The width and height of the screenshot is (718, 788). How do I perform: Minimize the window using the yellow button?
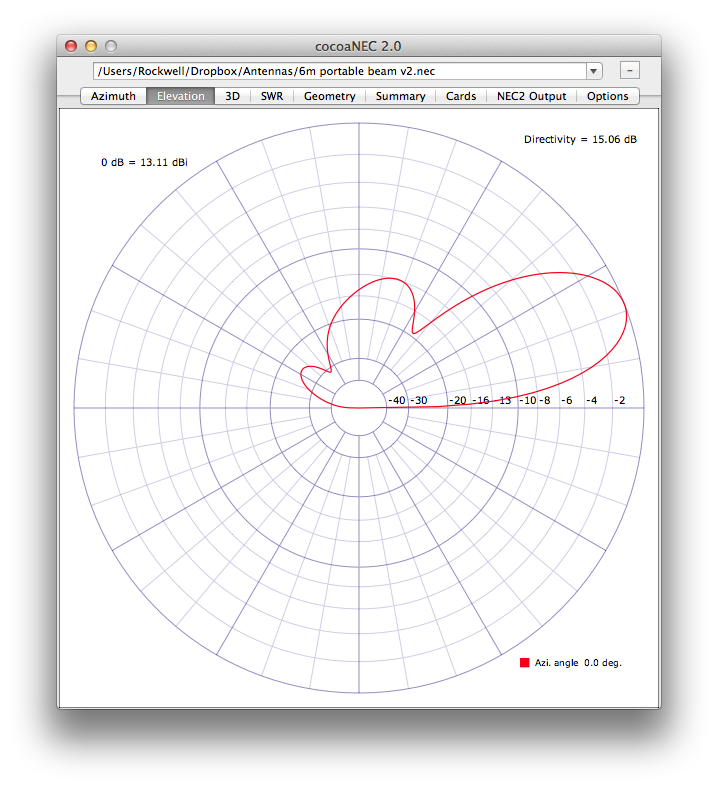tap(91, 46)
